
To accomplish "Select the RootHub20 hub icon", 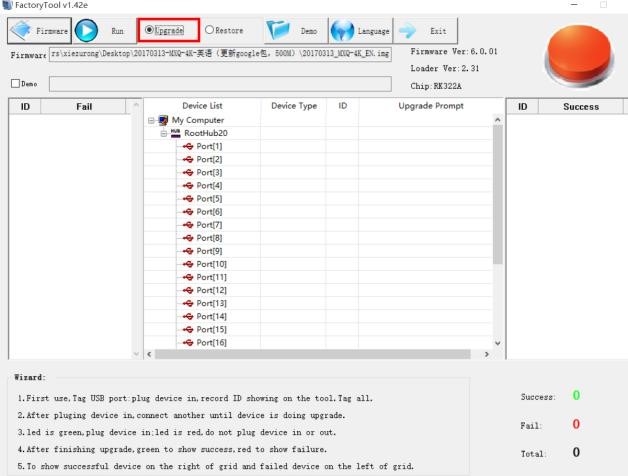I will (175, 133).
